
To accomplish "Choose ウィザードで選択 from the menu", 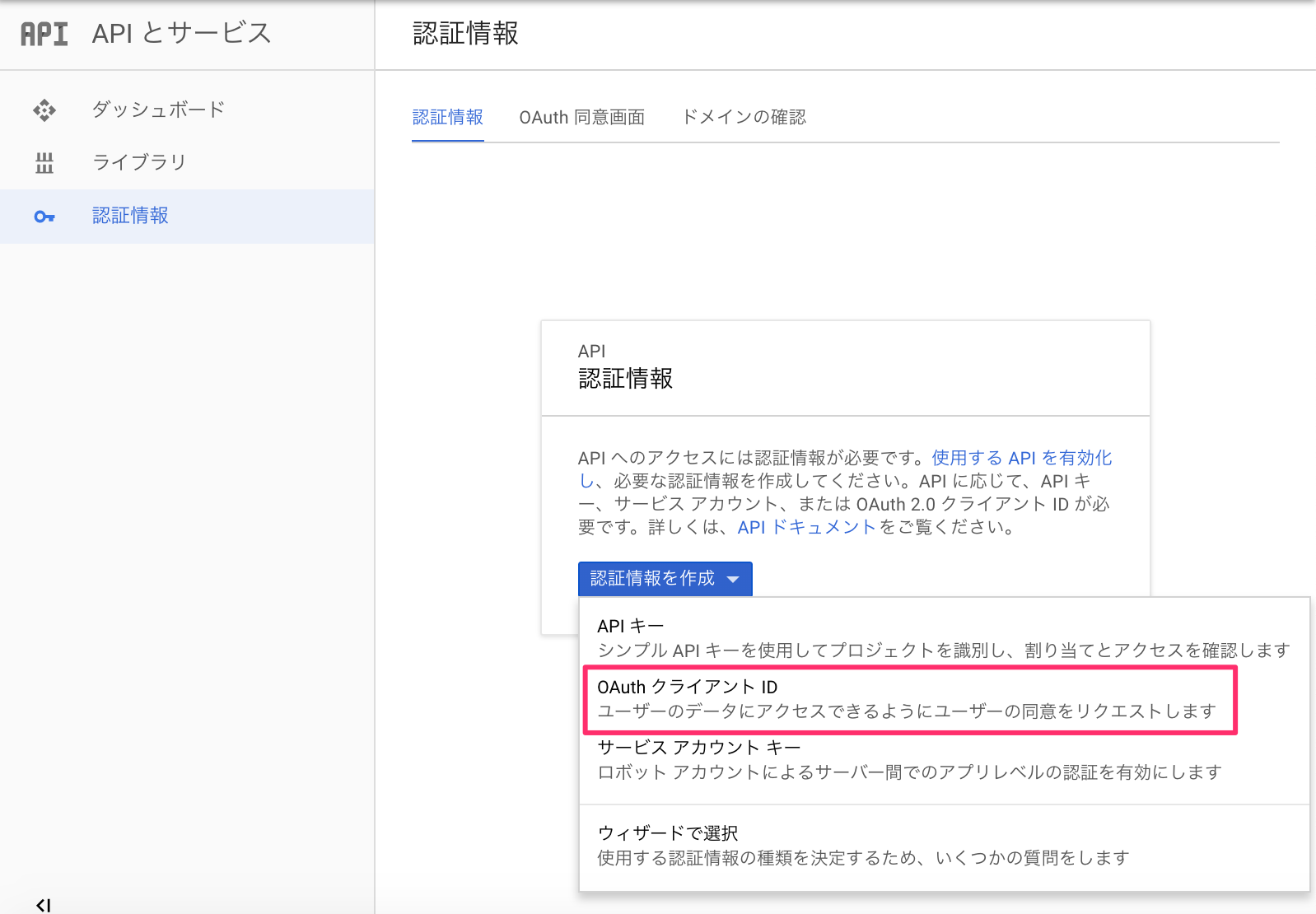I will [x=667, y=833].
